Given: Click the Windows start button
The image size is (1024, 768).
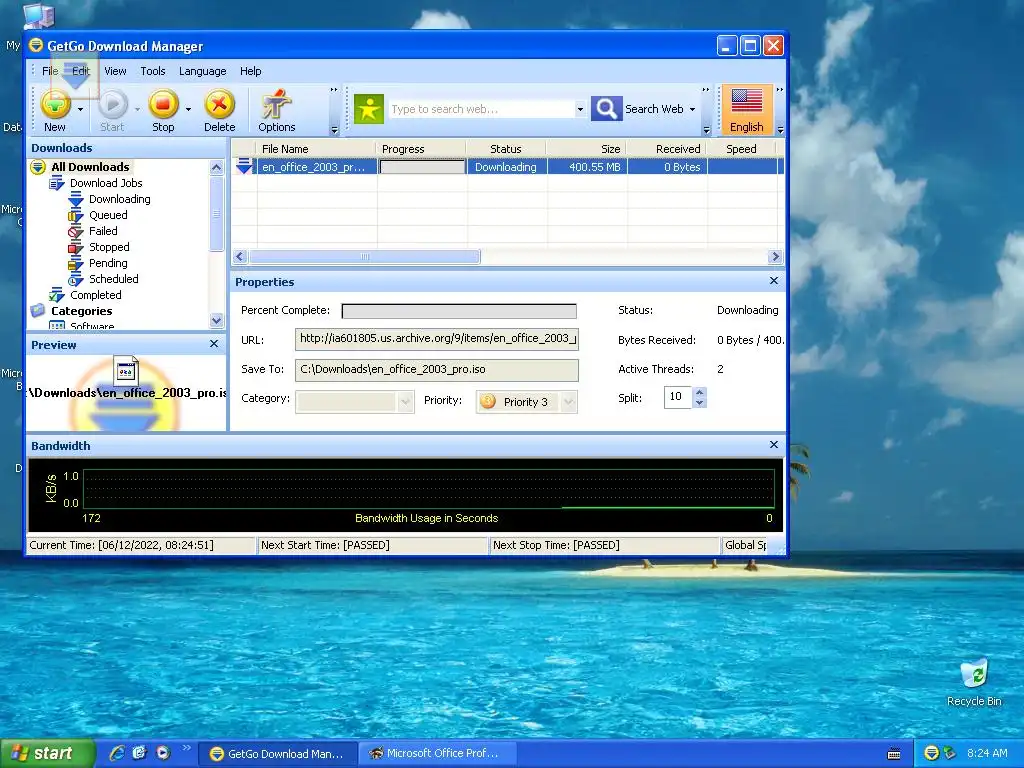Looking at the screenshot, I should (47, 753).
